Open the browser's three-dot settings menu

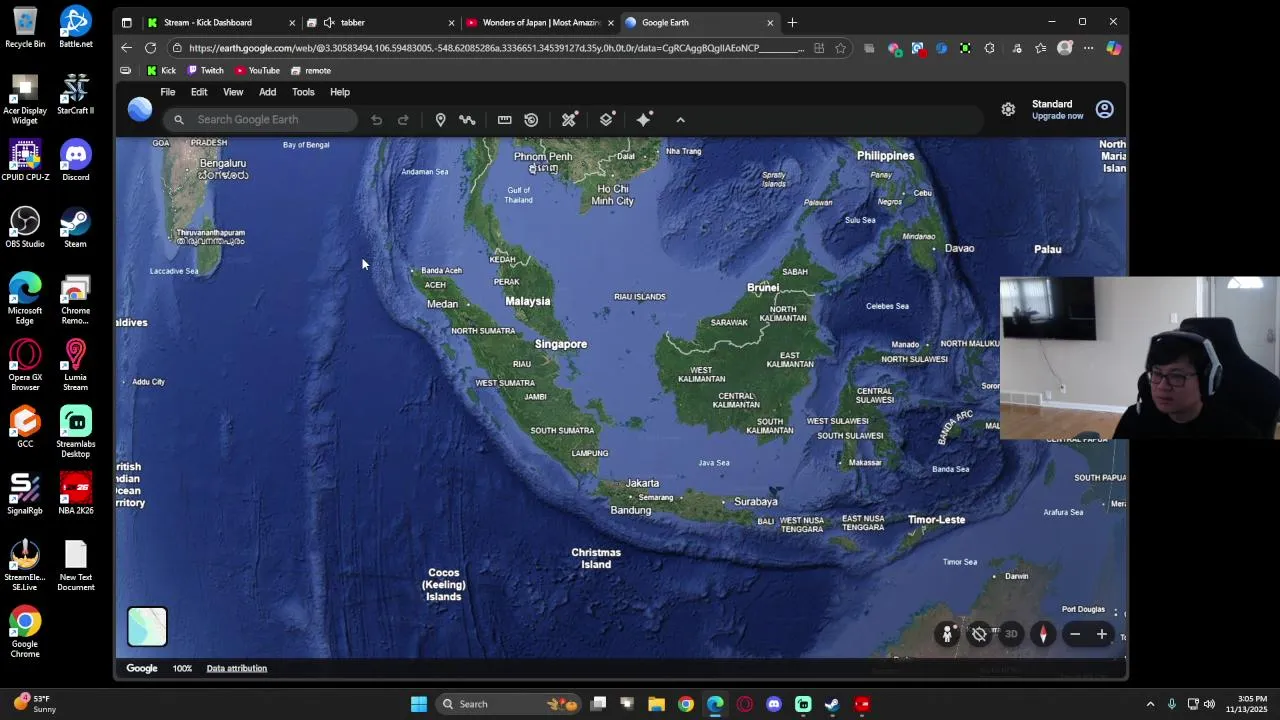pyautogui.click(x=1089, y=48)
